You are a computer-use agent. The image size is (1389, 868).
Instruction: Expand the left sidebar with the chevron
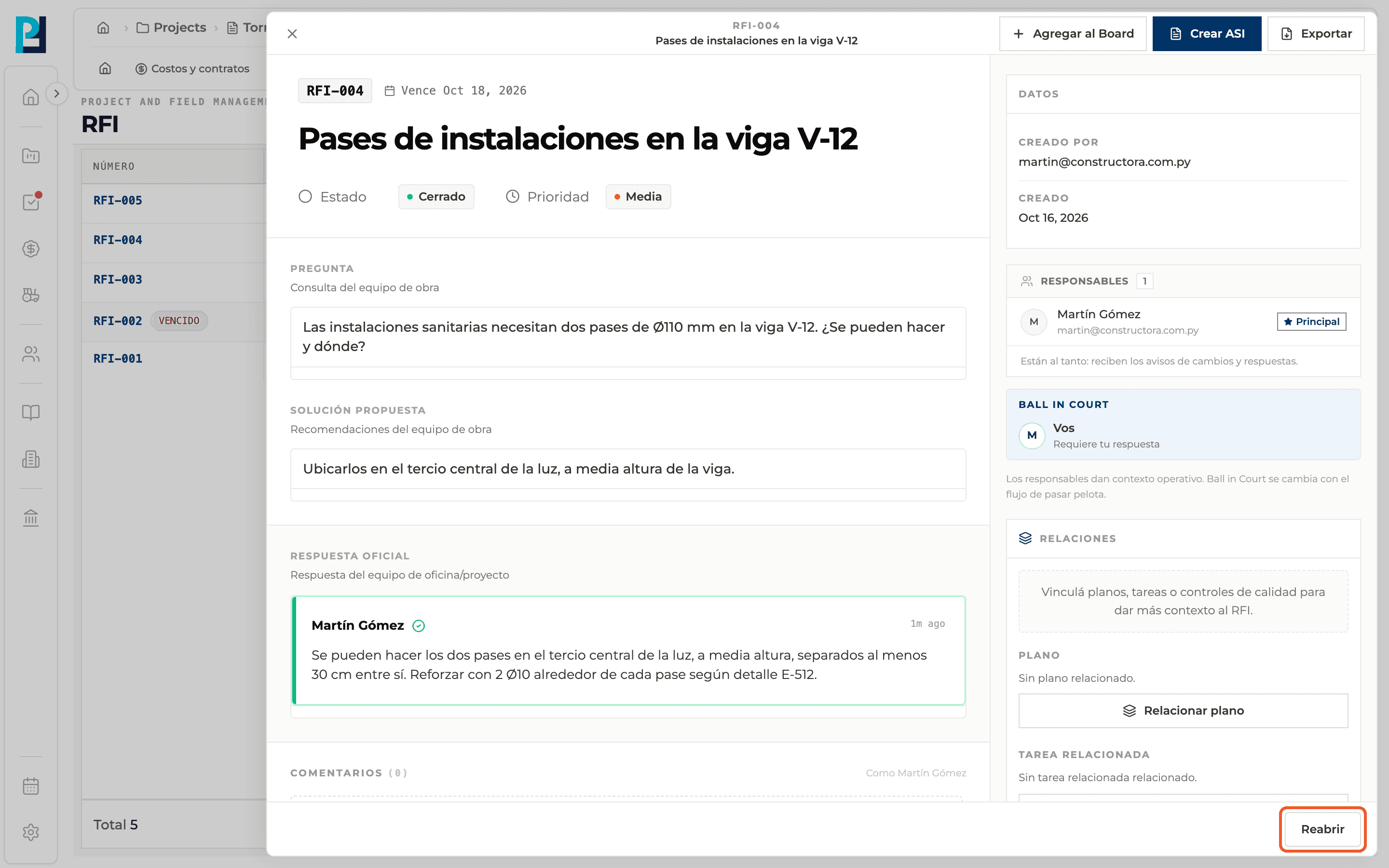click(x=56, y=94)
